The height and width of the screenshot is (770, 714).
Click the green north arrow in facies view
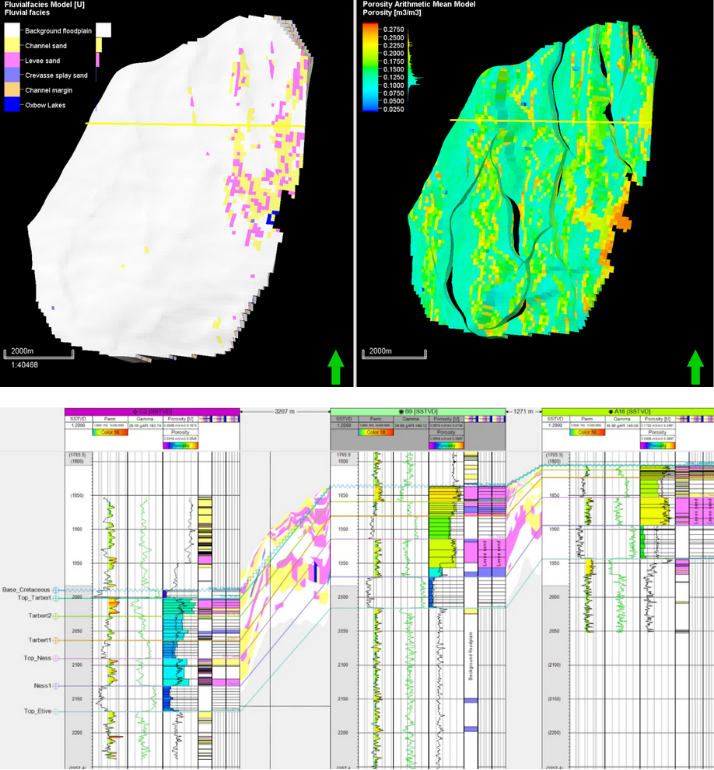click(x=336, y=367)
